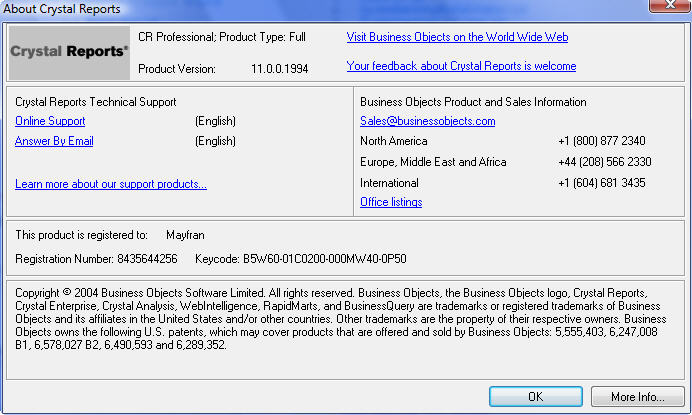Click the CR Professional; Product Type: Full text

pyautogui.click(x=222, y=37)
